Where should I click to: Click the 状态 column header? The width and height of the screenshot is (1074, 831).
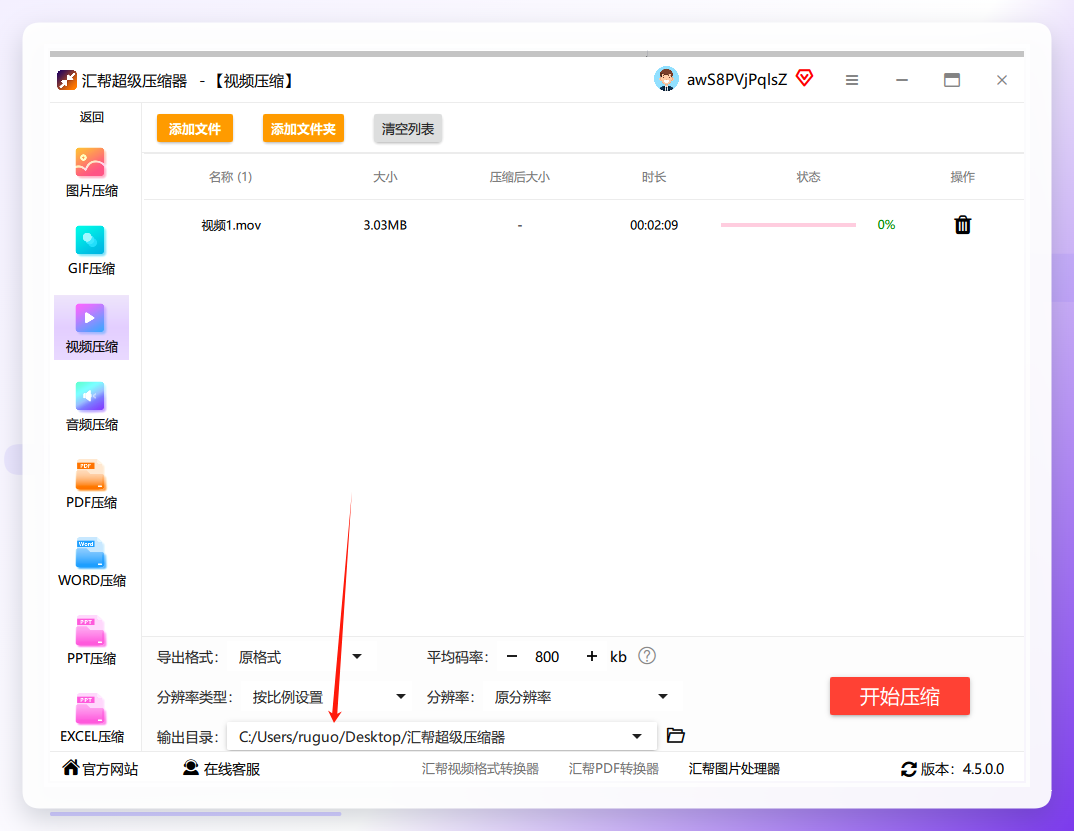[x=808, y=177]
